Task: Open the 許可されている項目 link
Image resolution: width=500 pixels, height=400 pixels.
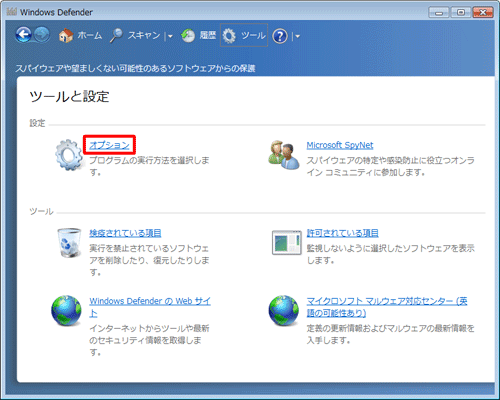Action: click(x=342, y=233)
